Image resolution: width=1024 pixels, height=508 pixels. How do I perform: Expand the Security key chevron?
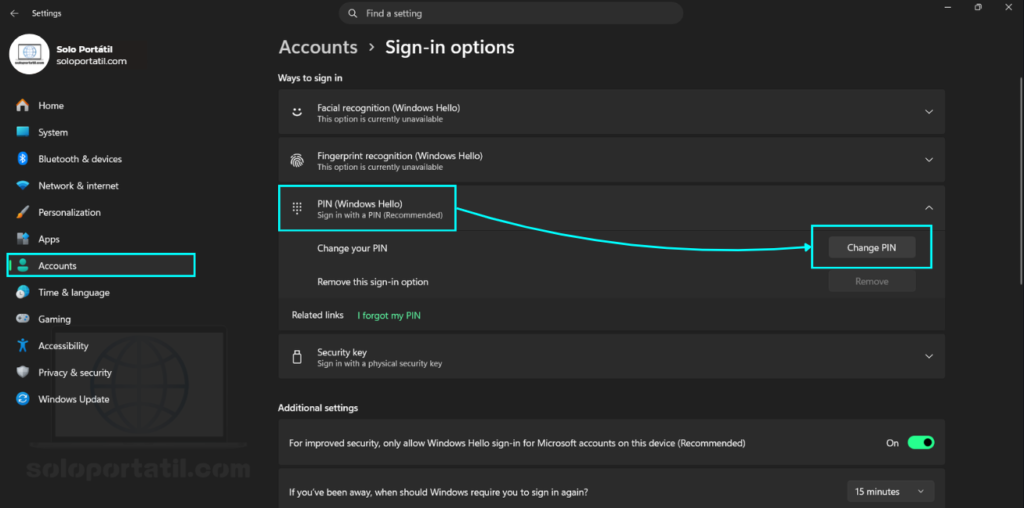pyautogui.click(x=929, y=357)
